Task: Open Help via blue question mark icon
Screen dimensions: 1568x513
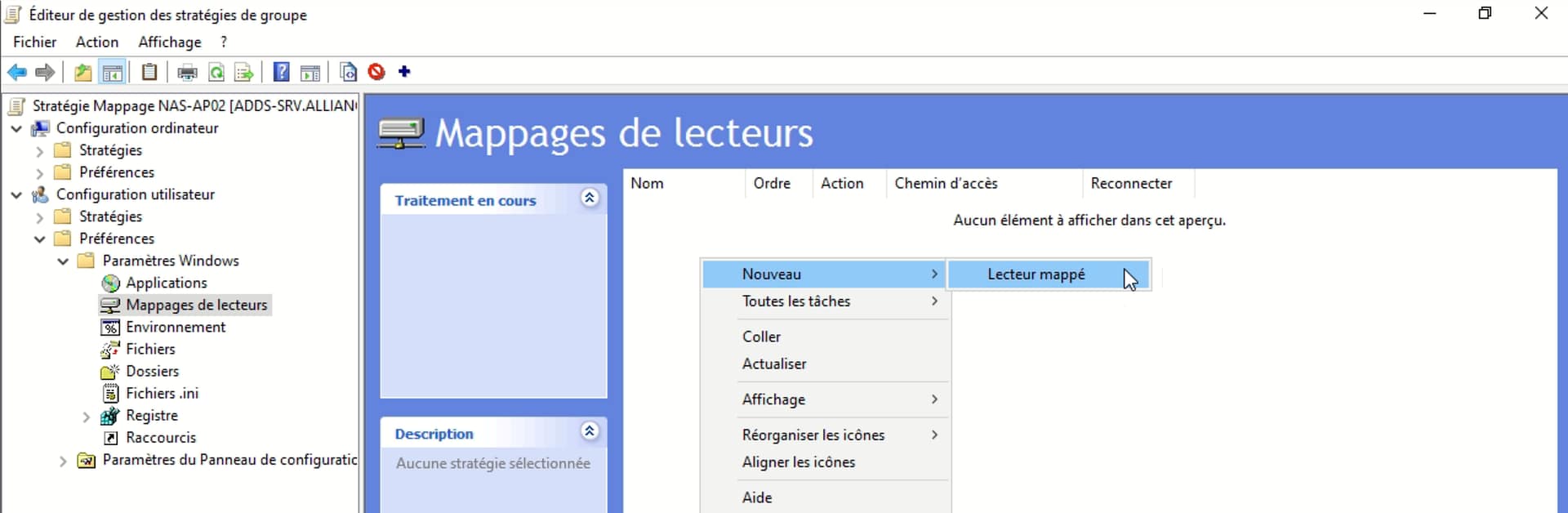Action: 281,73
